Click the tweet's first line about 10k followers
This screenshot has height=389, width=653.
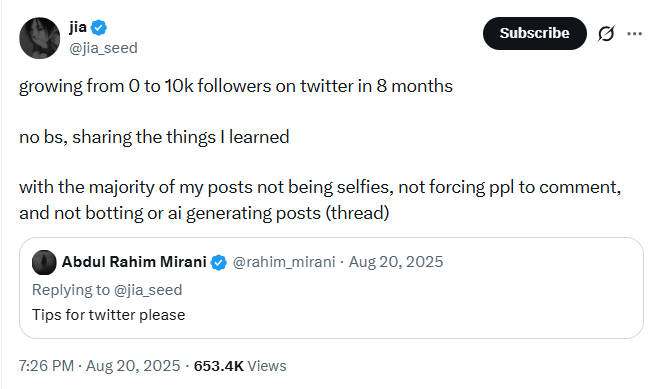[236, 86]
